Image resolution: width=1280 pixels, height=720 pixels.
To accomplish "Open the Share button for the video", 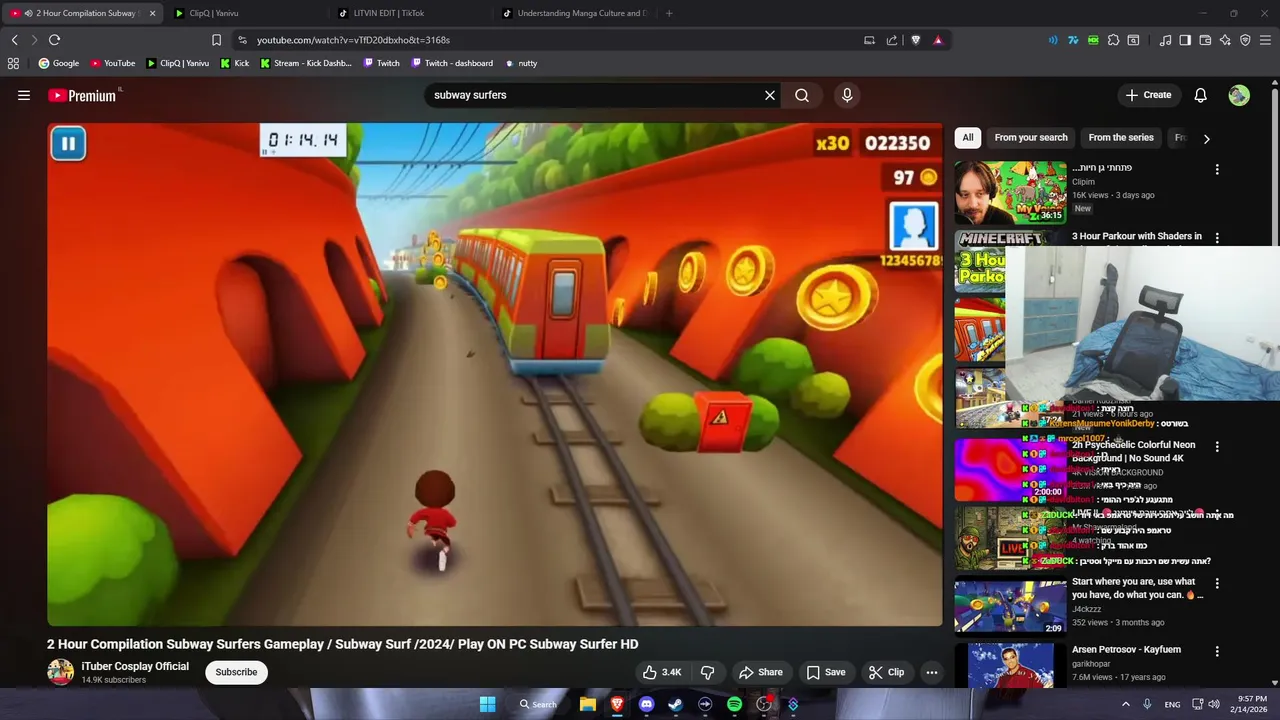I will (x=761, y=672).
